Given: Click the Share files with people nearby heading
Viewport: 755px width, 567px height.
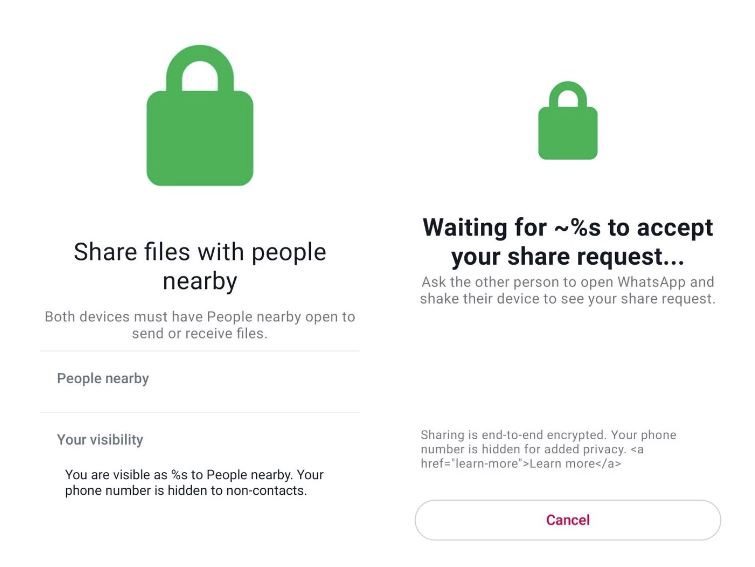Looking at the screenshot, I should click(200, 266).
